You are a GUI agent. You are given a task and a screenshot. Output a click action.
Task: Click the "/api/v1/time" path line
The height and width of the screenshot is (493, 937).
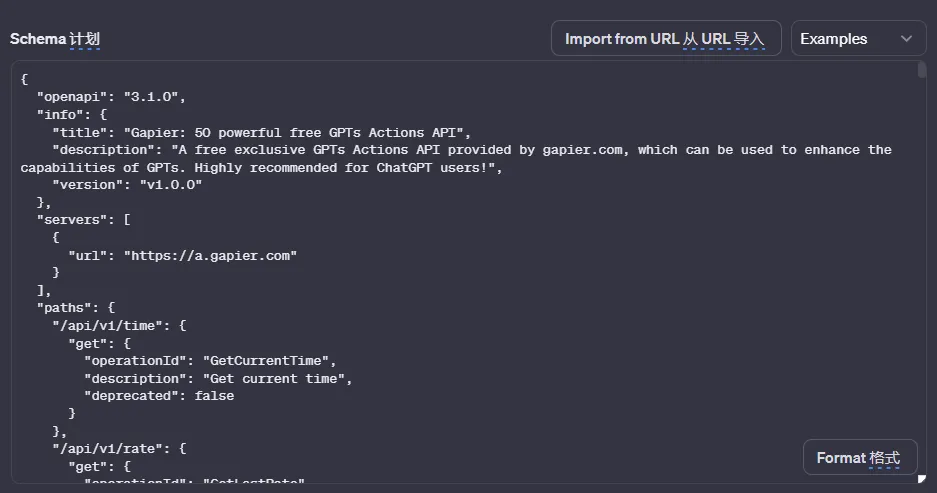[120, 326]
